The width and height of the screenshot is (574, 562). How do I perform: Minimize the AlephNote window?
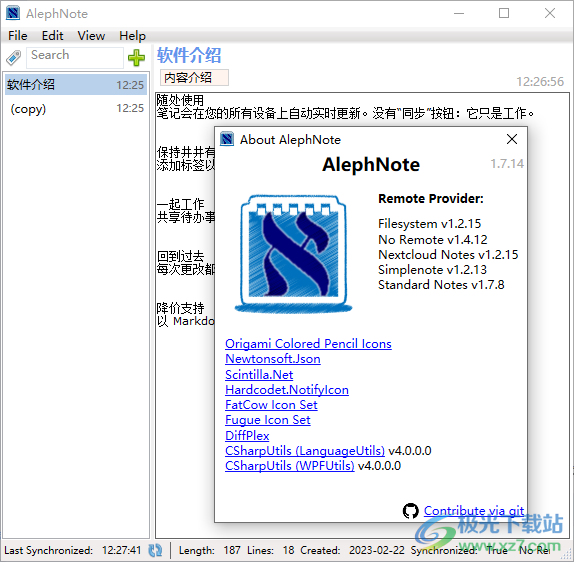[x=459, y=13]
